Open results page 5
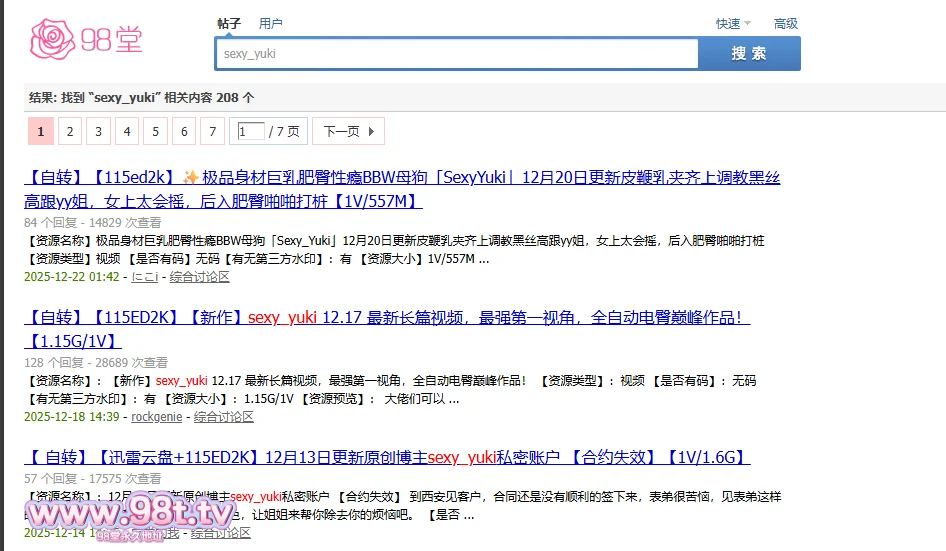This screenshot has width=946, height=551. pos(155,131)
